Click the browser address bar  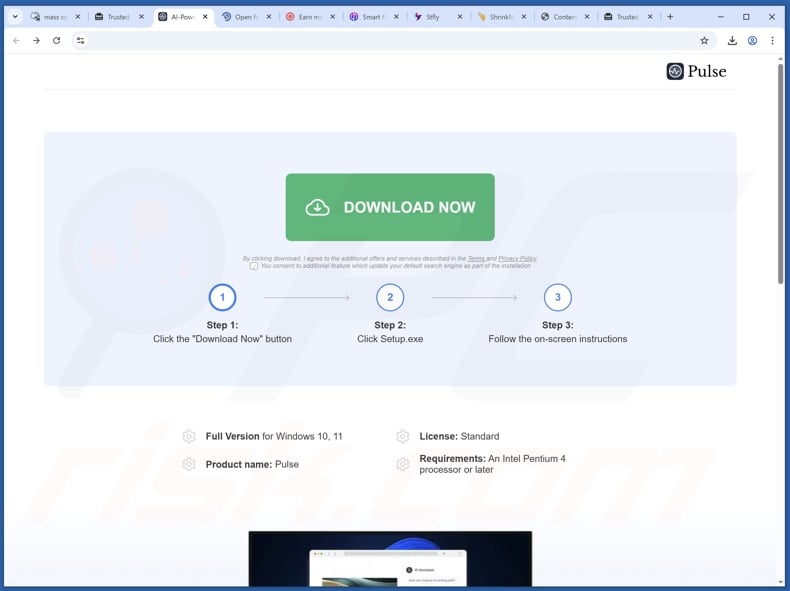pos(393,40)
